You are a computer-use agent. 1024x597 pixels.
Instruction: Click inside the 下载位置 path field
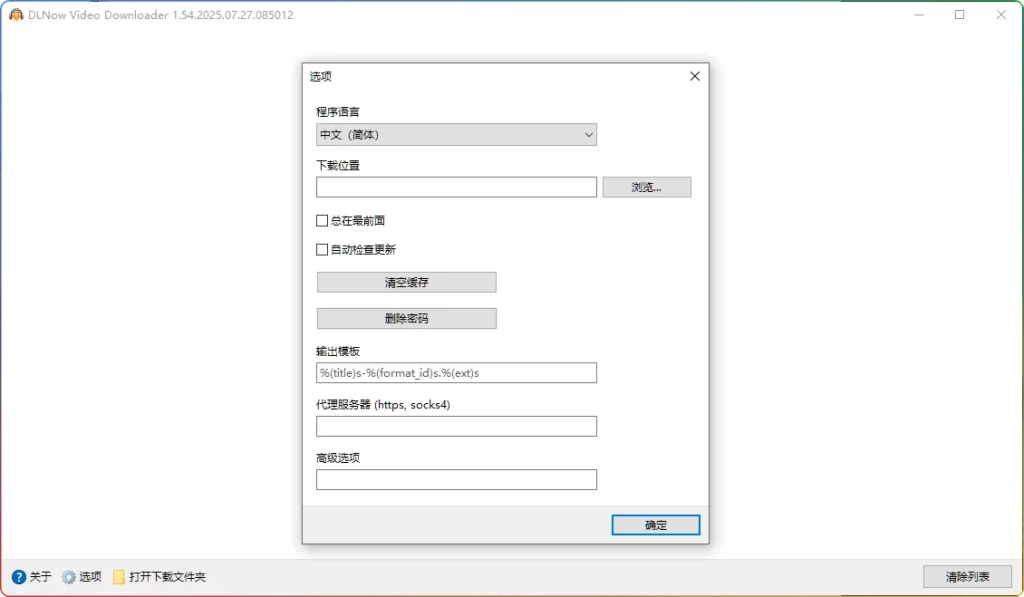coord(456,186)
